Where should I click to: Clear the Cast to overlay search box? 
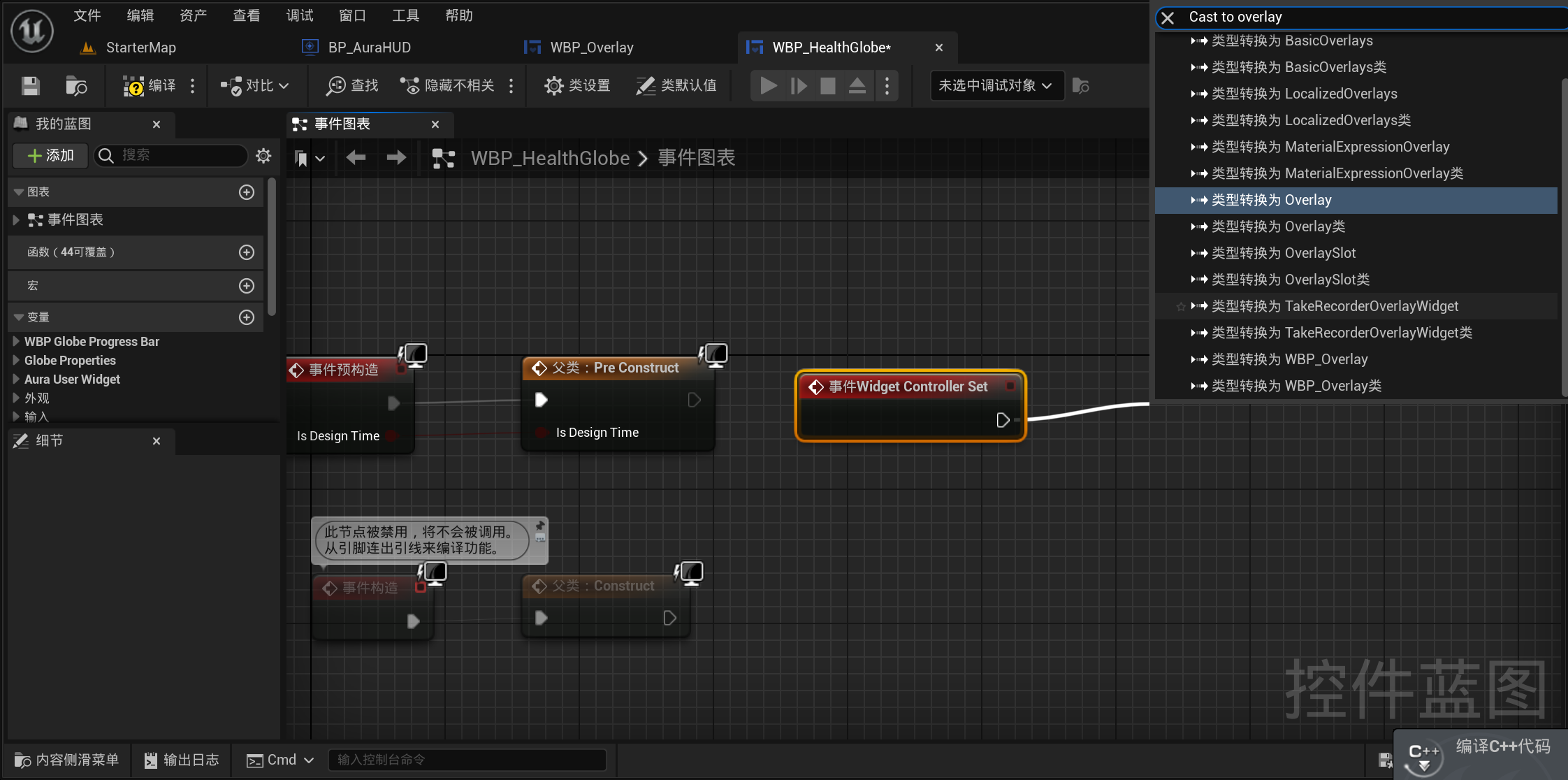[1168, 17]
